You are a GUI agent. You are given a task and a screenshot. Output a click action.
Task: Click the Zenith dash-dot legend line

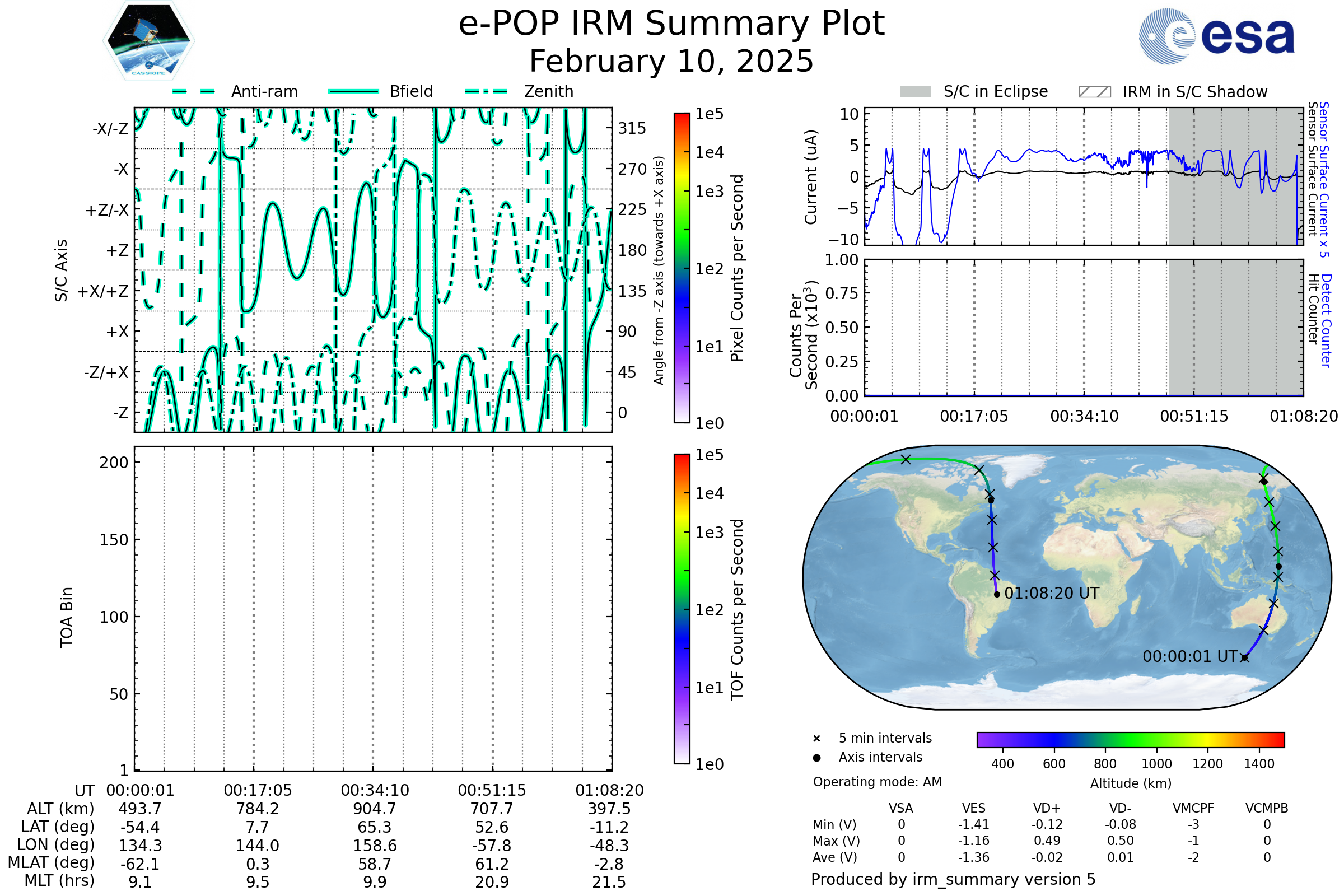[x=486, y=91]
